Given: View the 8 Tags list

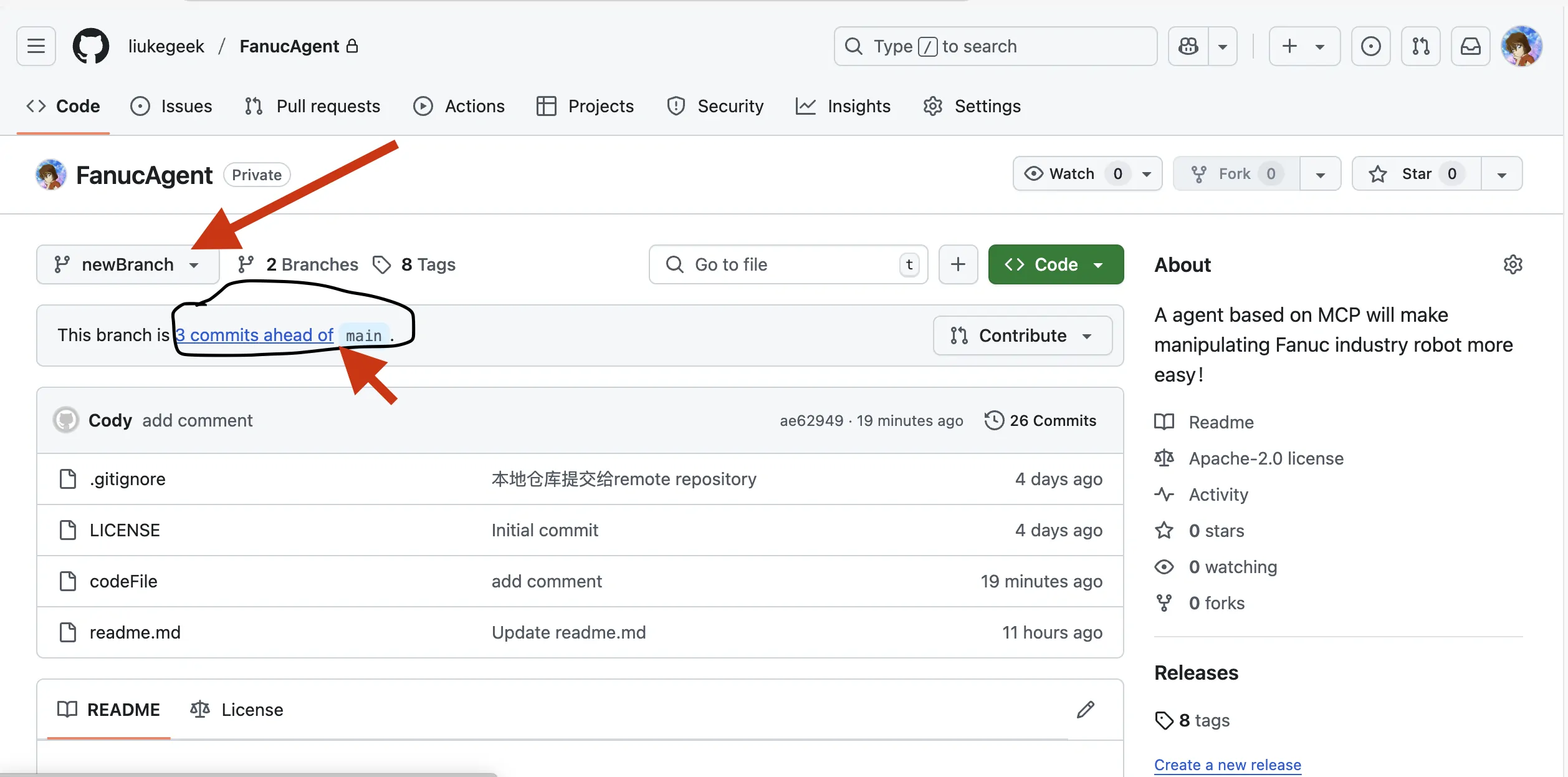Looking at the screenshot, I should (x=414, y=264).
